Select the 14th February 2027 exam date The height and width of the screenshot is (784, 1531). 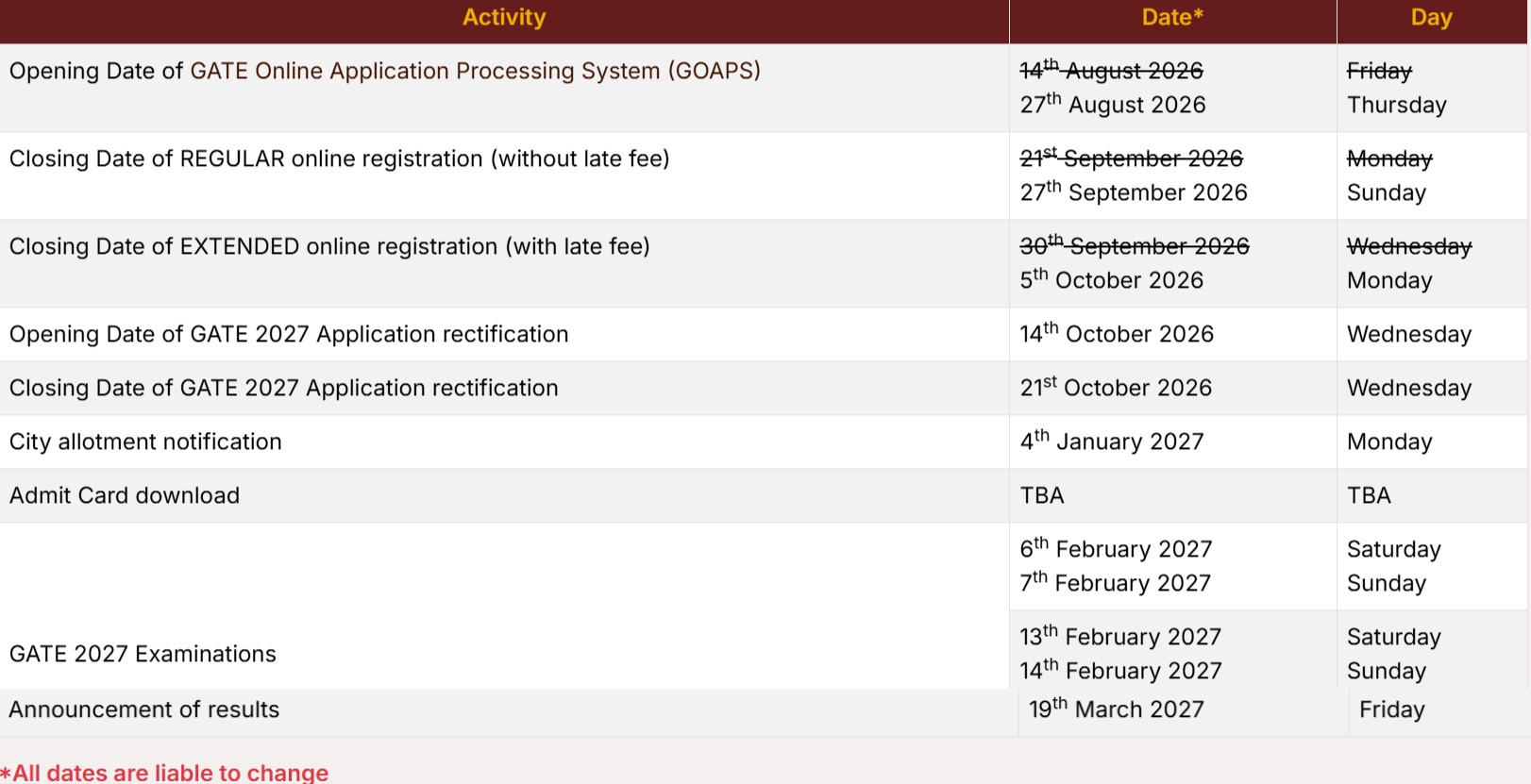click(1120, 670)
